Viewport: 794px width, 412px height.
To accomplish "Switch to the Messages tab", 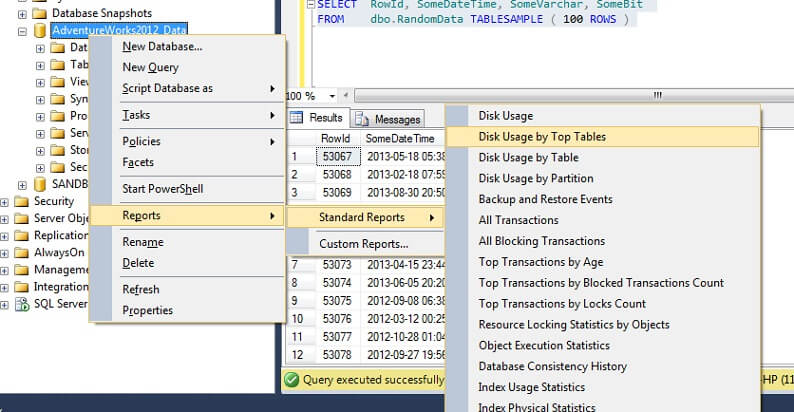I will point(388,119).
